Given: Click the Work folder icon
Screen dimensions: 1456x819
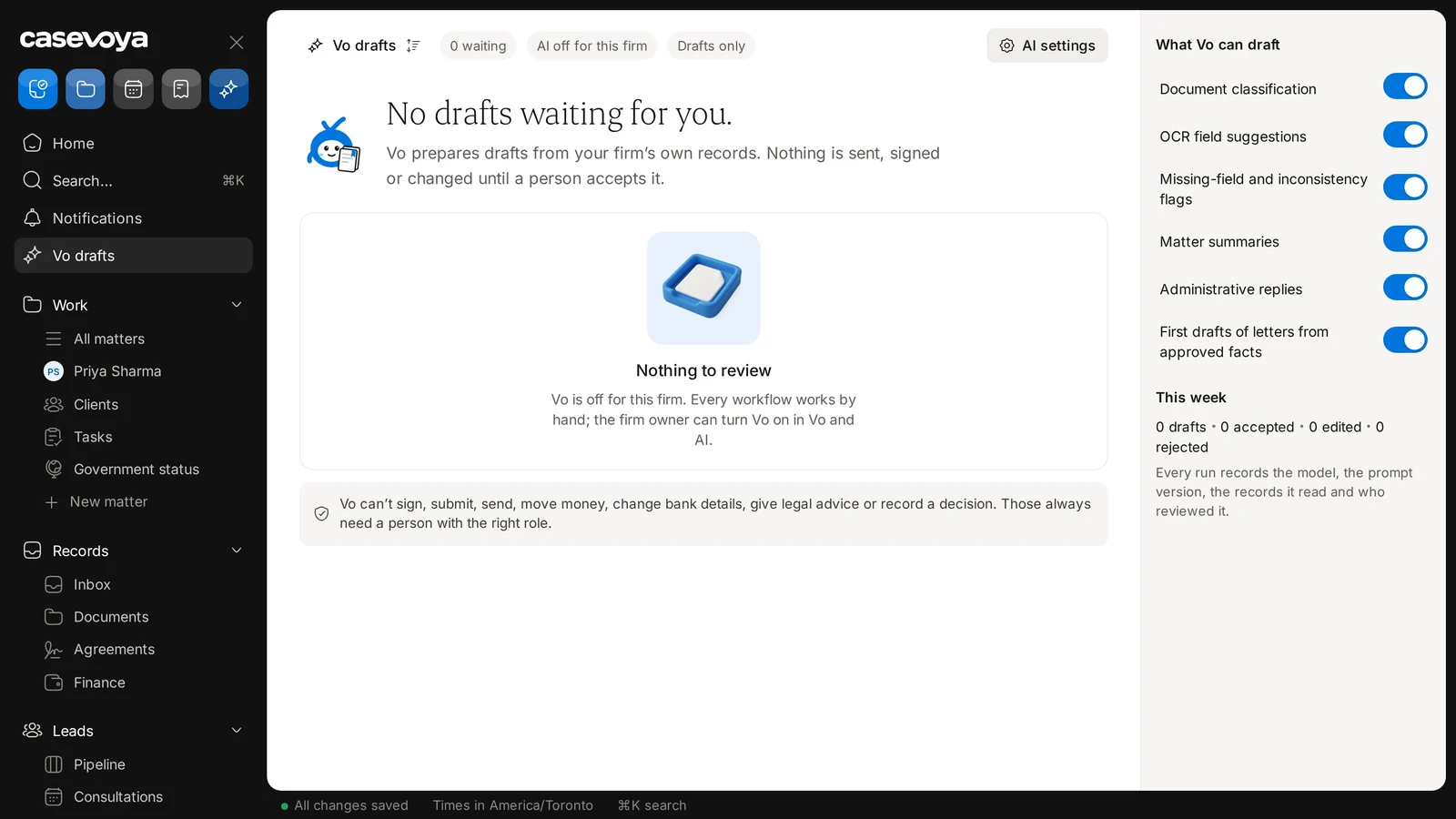Looking at the screenshot, I should pyautogui.click(x=33, y=305).
